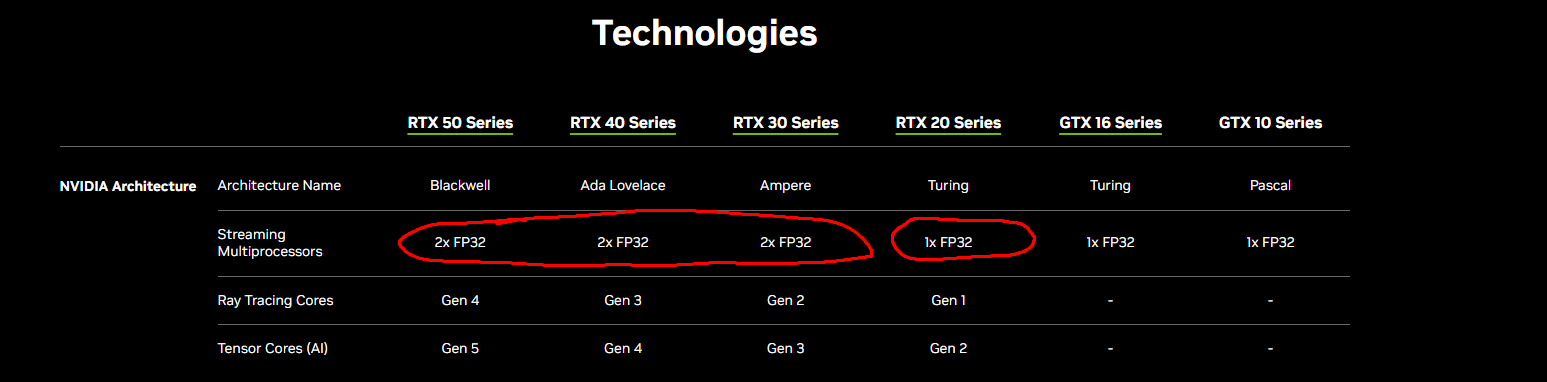Select the NVIDIA Architecture section label

tap(128, 186)
